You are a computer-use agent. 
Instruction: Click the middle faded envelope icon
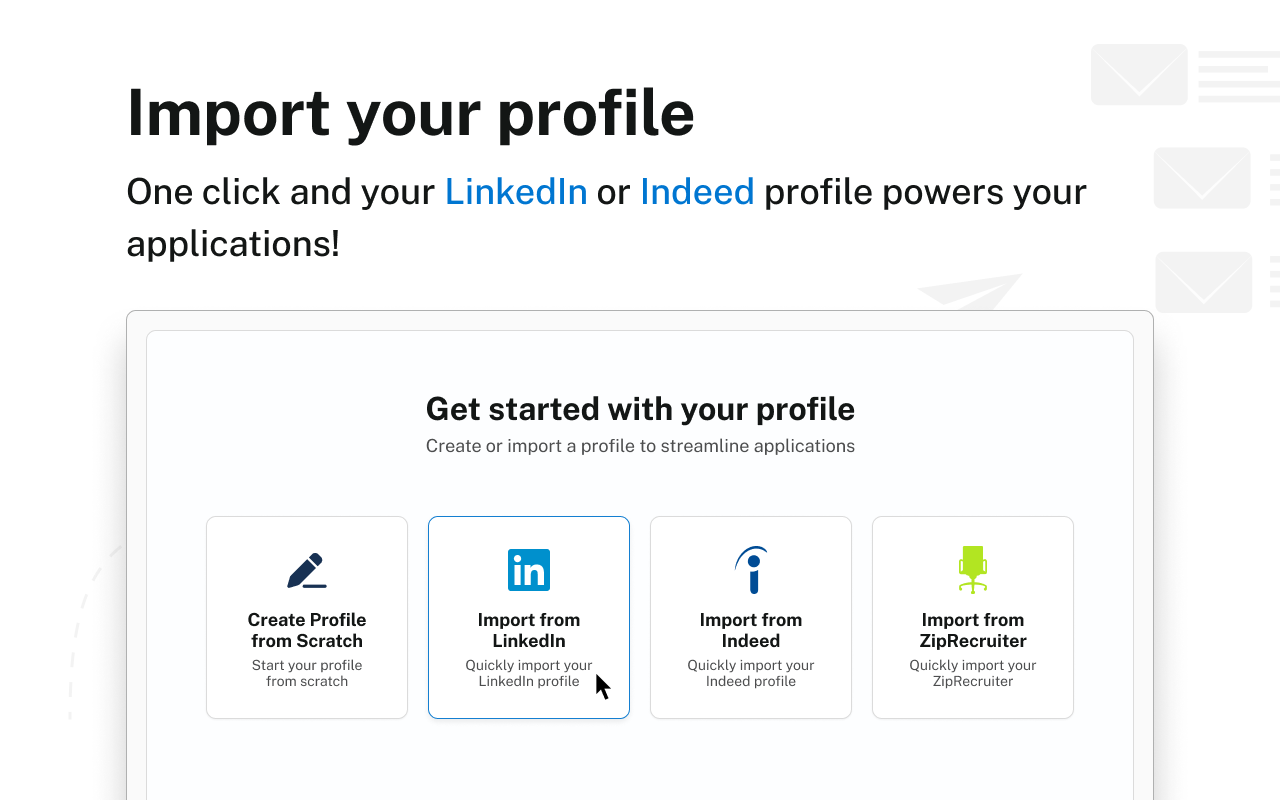(1202, 178)
